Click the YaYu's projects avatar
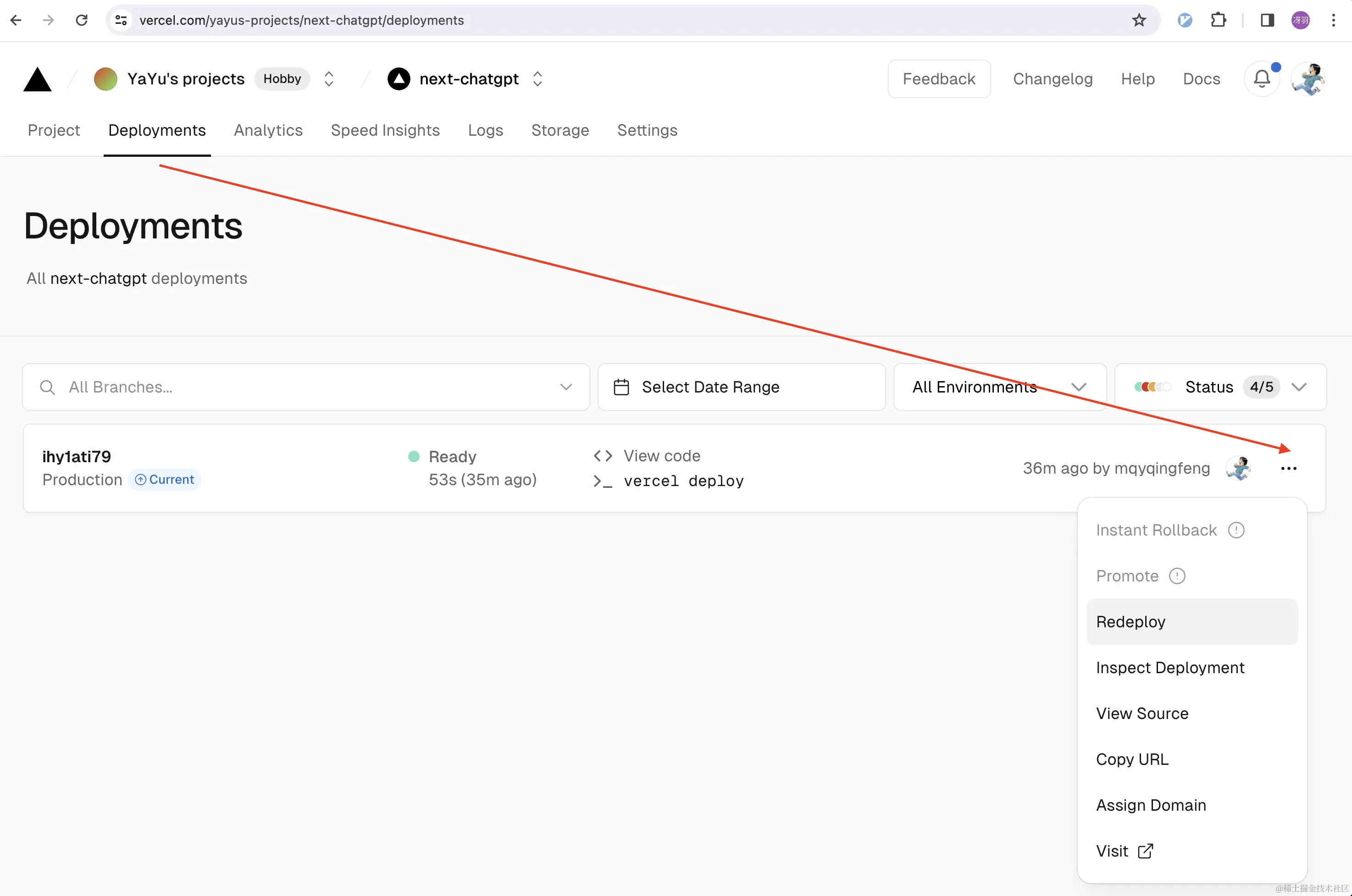The image size is (1352, 896). pyautogui.click(x=105, y=79)
